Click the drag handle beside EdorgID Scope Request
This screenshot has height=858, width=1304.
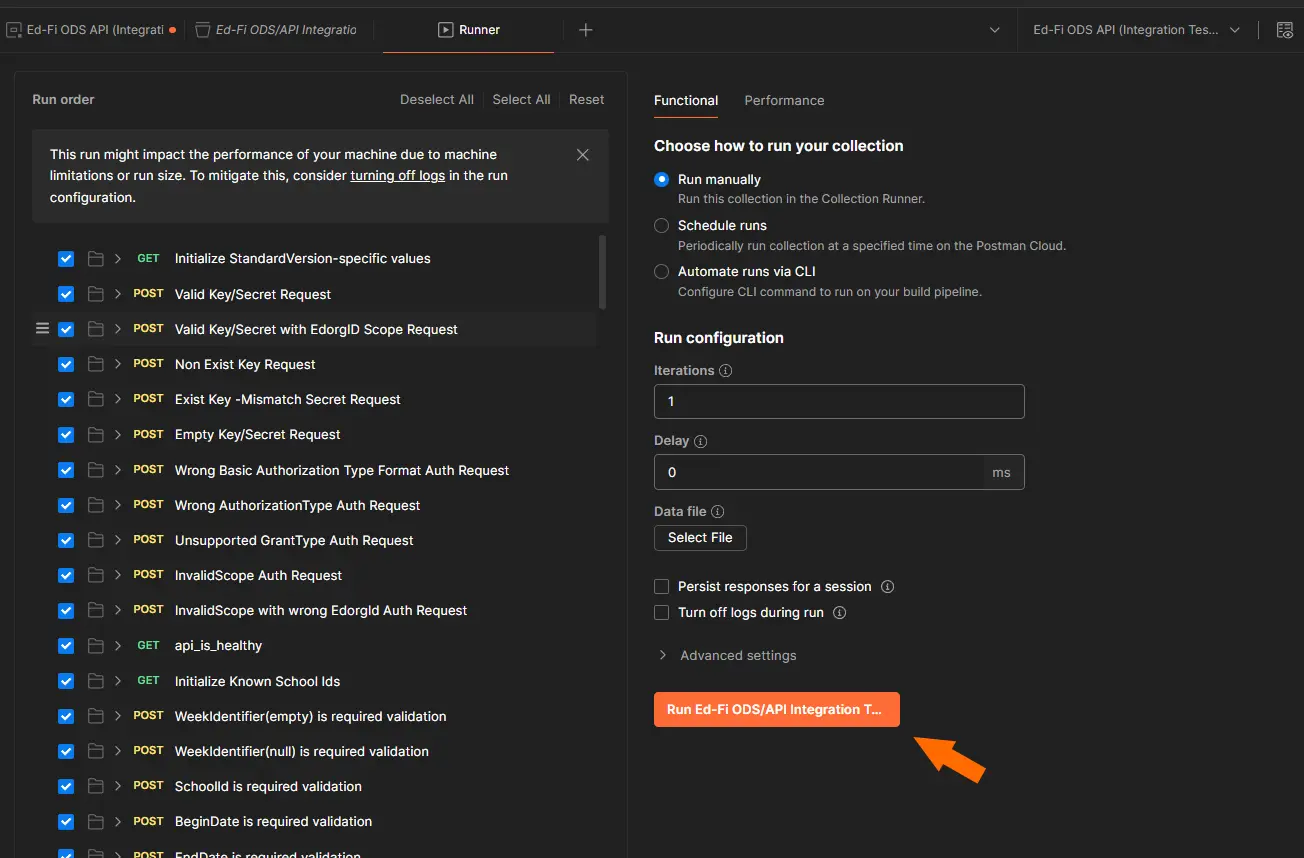(x=42, y=329)
